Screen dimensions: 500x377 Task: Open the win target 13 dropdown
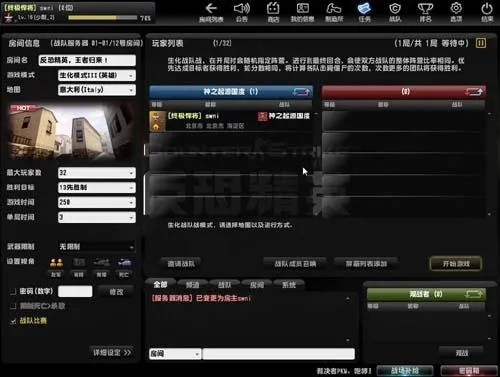click(x=97, y=187)
